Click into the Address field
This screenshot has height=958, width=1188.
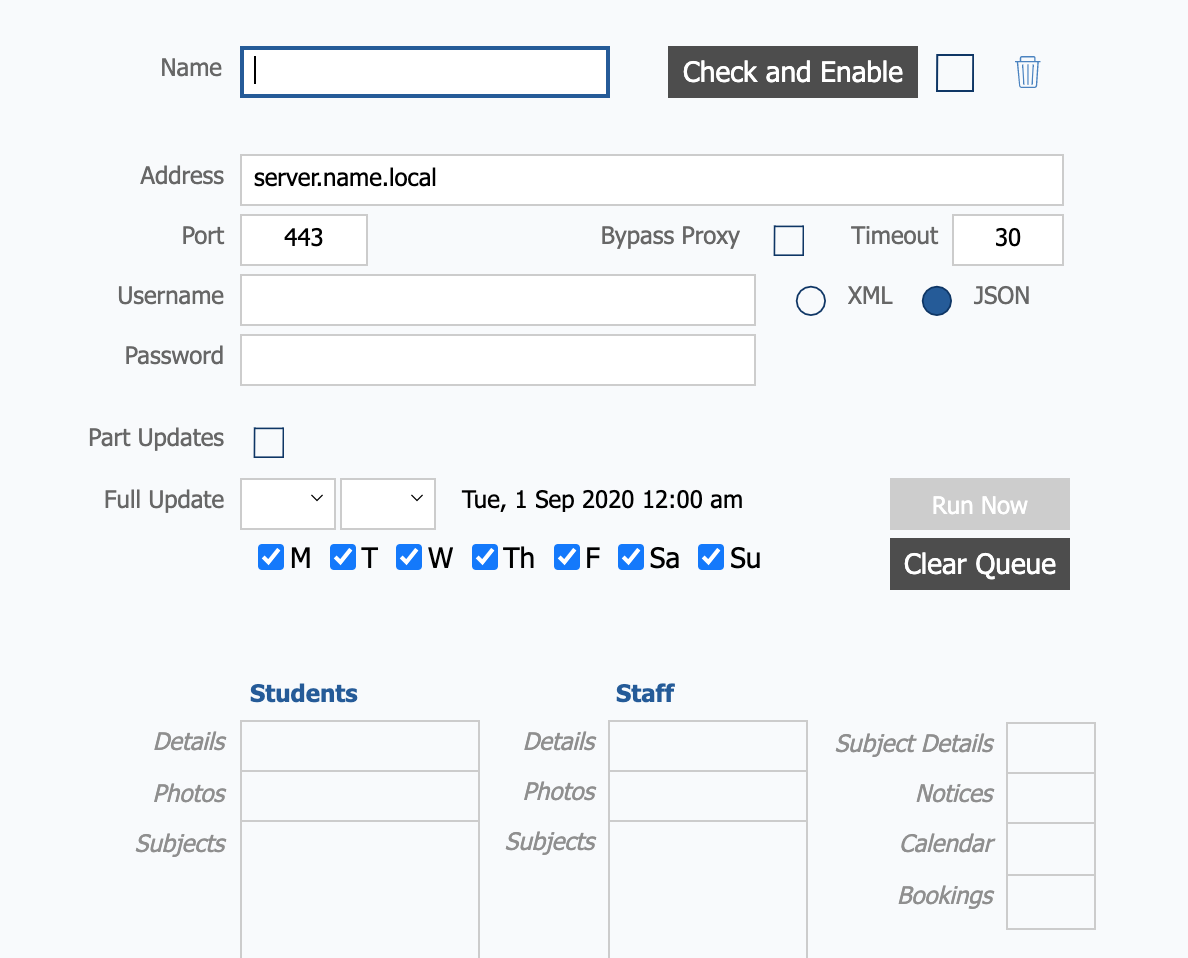651,180
